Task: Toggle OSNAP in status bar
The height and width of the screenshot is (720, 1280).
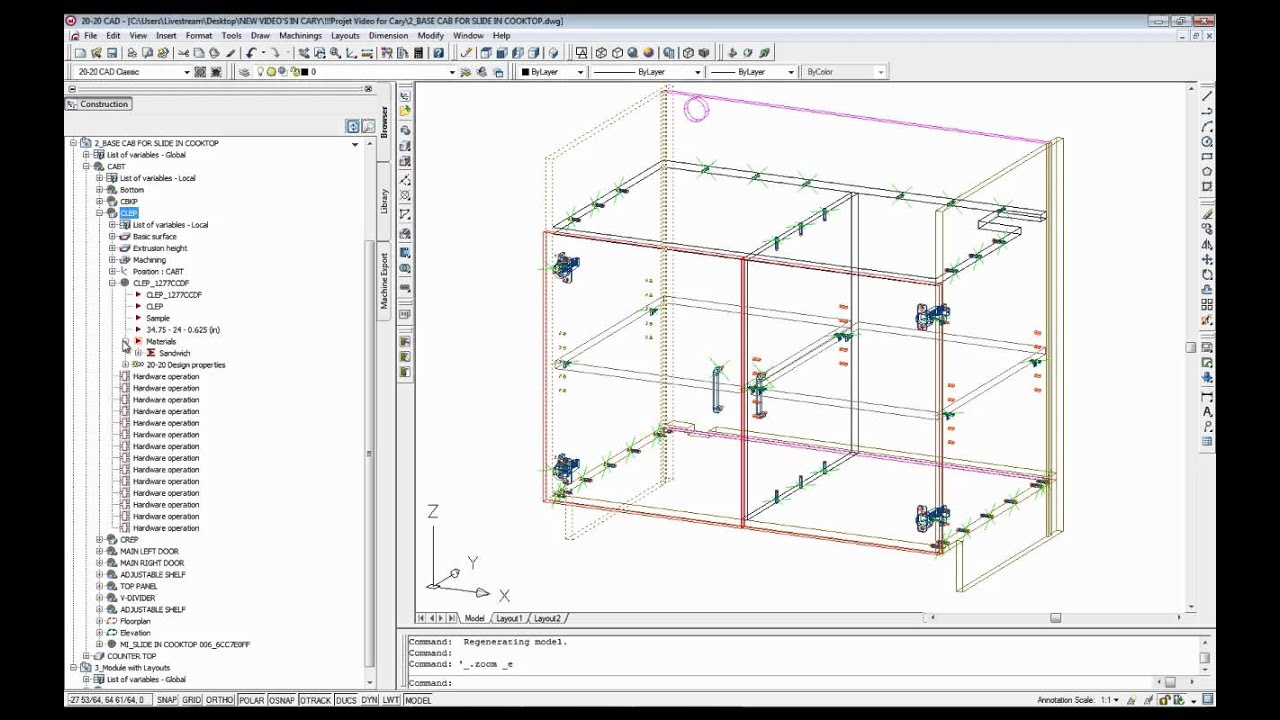Action: pyautogui.click(x=282, y=700)
